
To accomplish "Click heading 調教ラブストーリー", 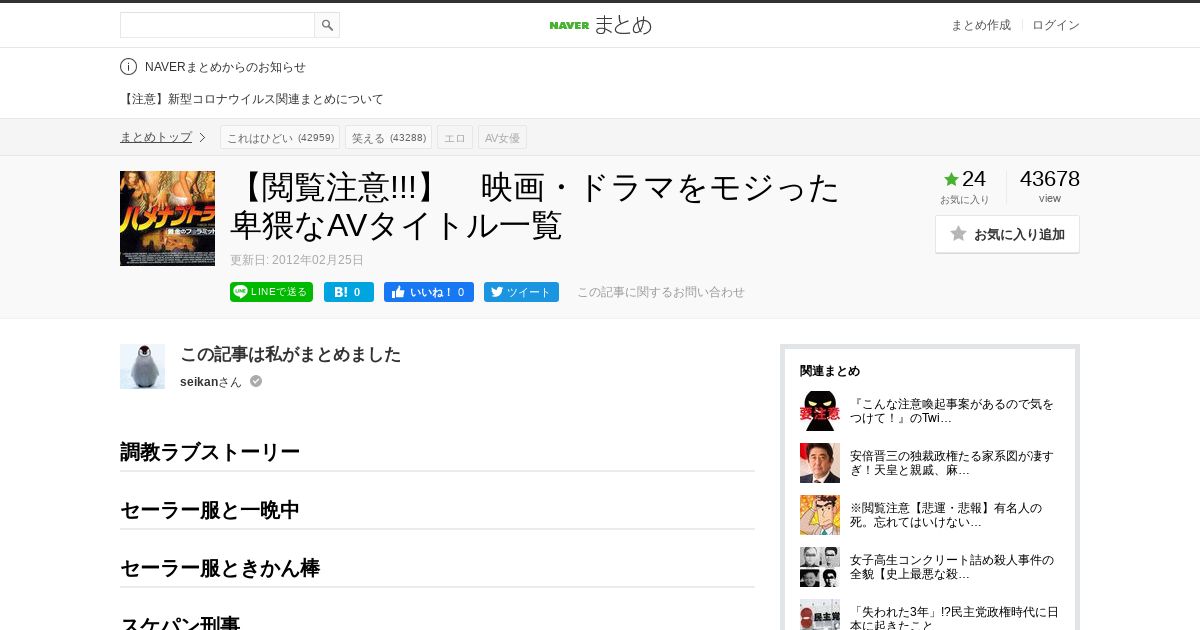I will tap(210, 452).
